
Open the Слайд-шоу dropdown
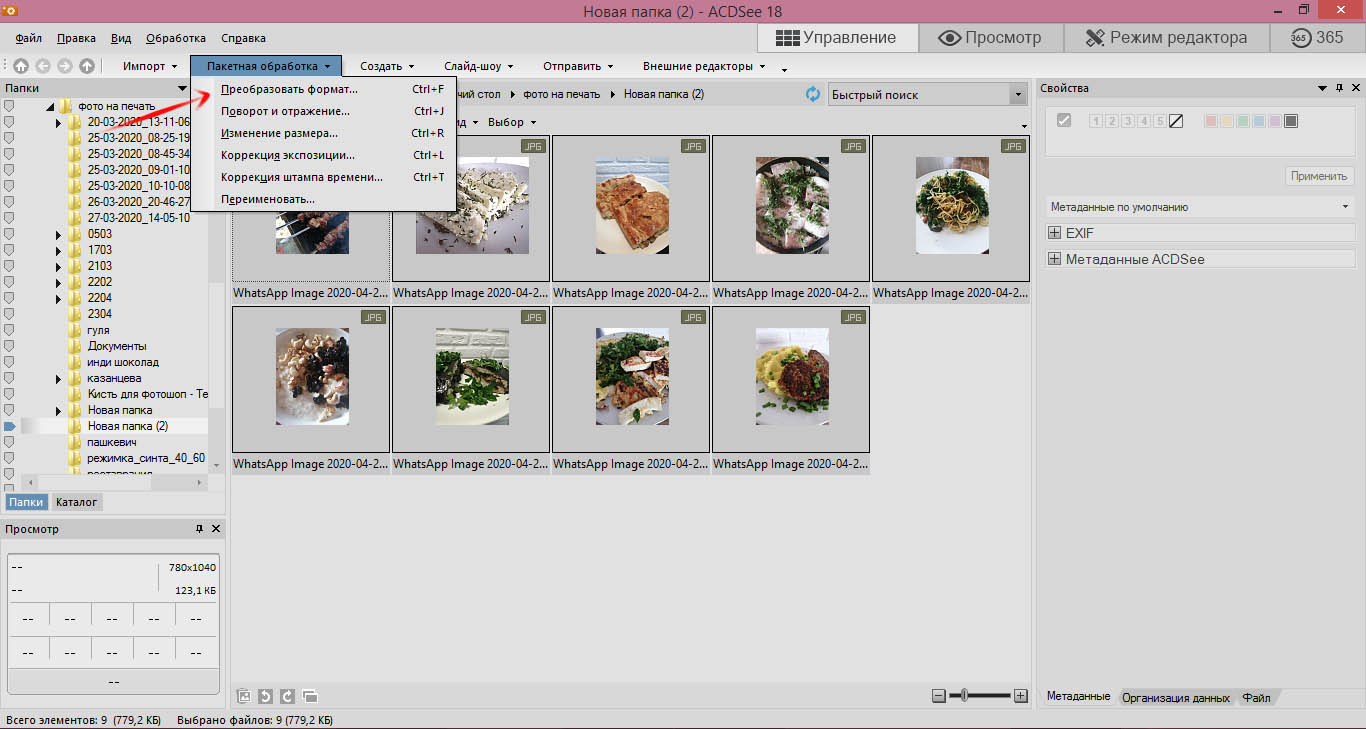click(x=478, y=66)
